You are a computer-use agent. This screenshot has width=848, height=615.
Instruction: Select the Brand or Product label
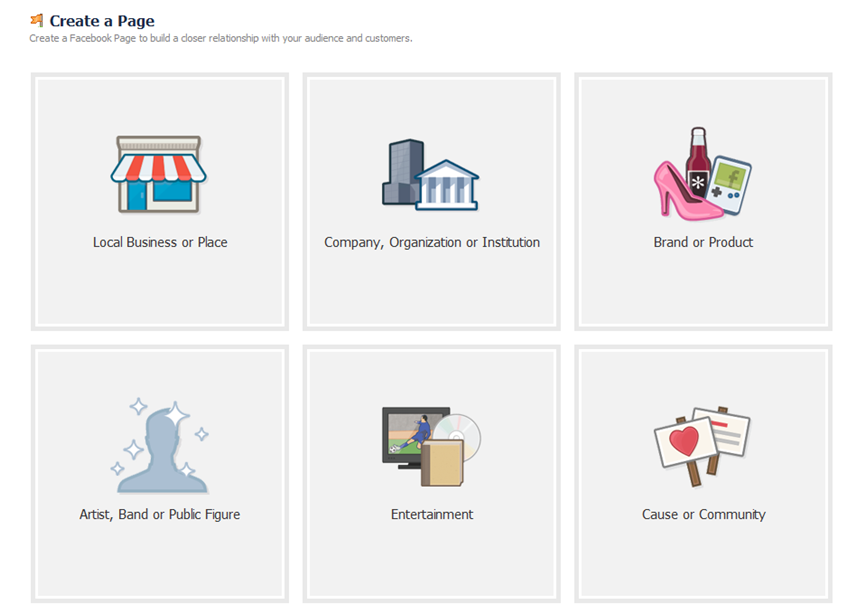703,242
